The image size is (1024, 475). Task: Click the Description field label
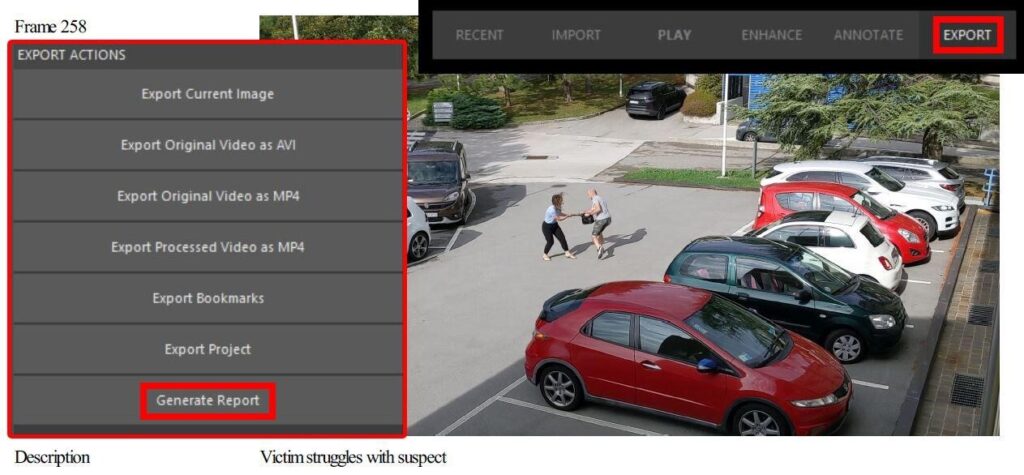click(x=52, y=457)
